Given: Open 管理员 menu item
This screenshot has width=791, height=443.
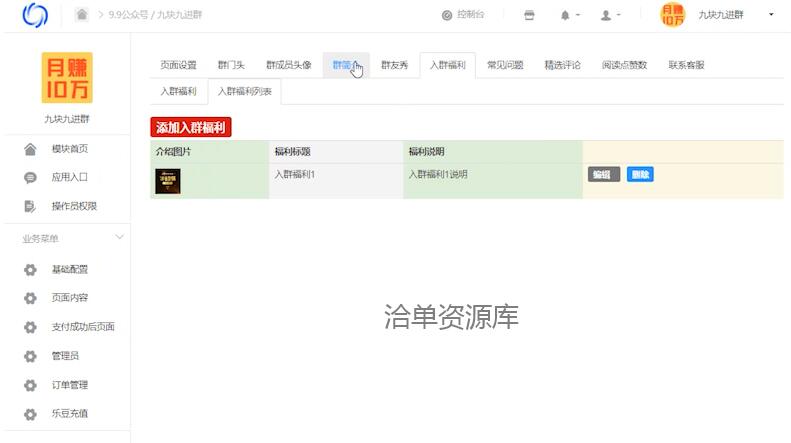Looking at the screenshot, I should pyautogui.click(x=65, y=356).
